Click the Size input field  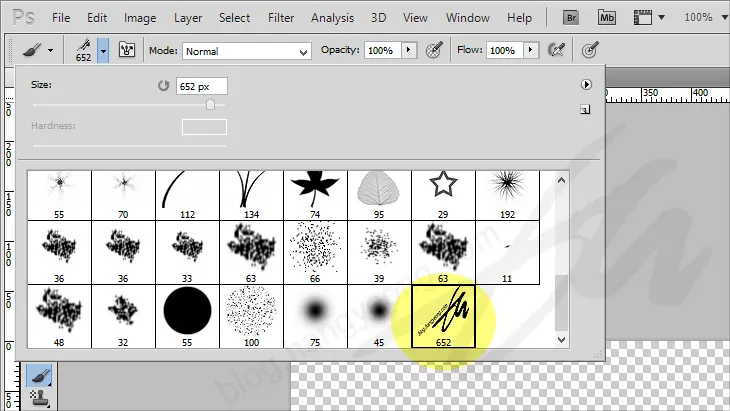click(201, 86)
